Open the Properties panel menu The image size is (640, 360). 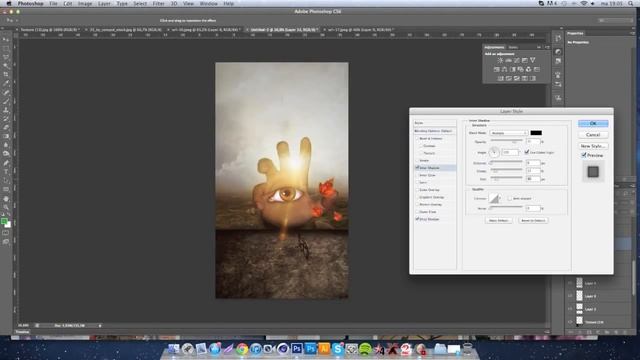(633, 33)
